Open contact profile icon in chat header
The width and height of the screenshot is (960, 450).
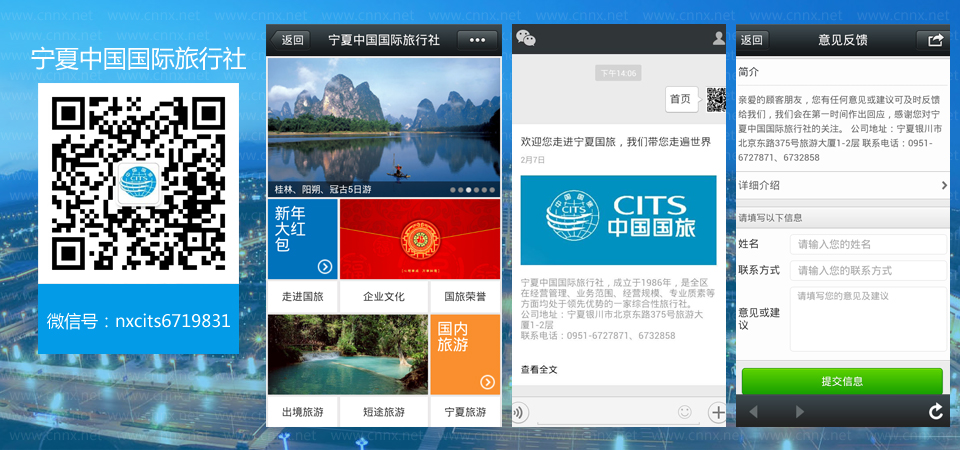point(719,39)
